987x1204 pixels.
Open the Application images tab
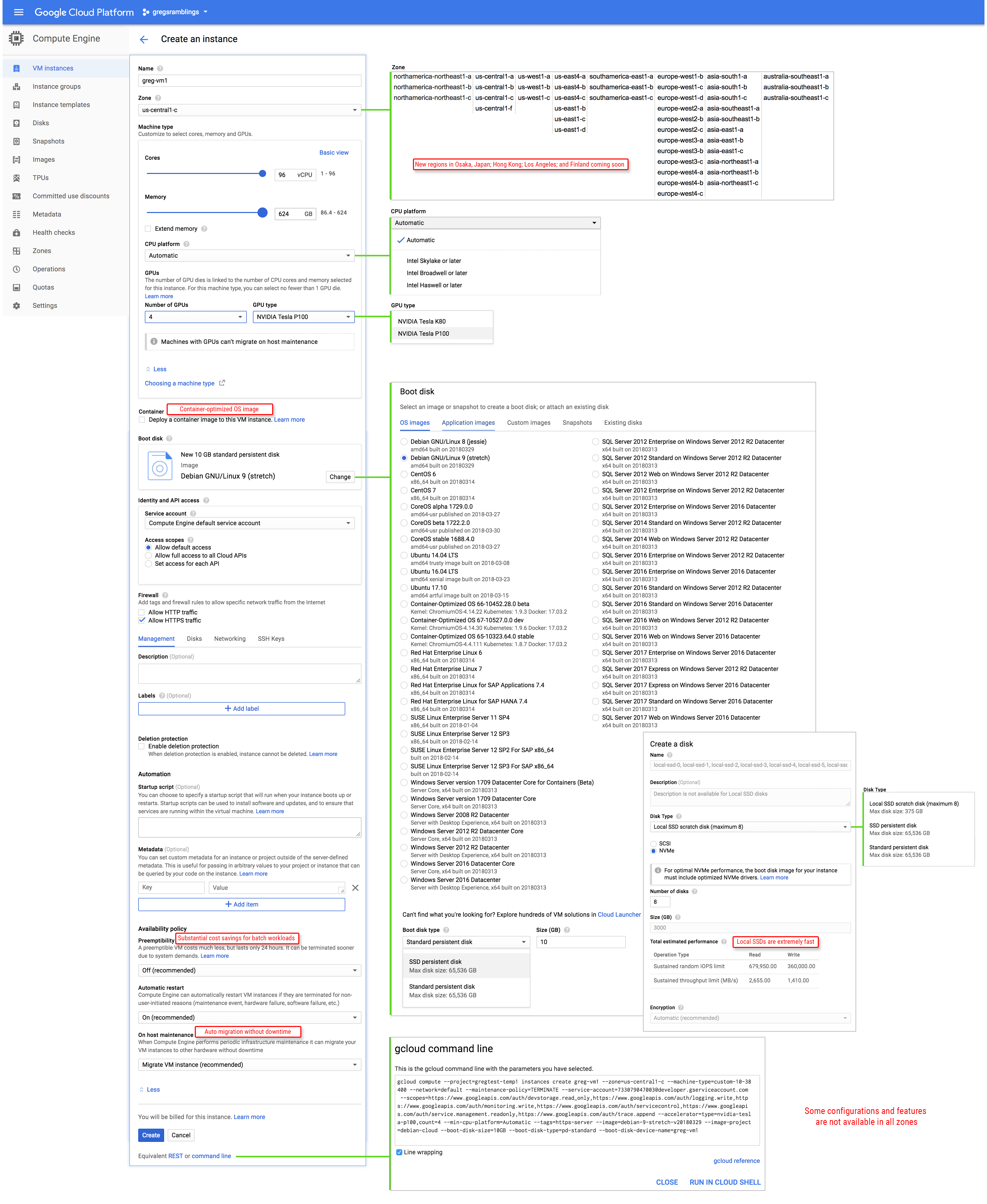point(469,423)
